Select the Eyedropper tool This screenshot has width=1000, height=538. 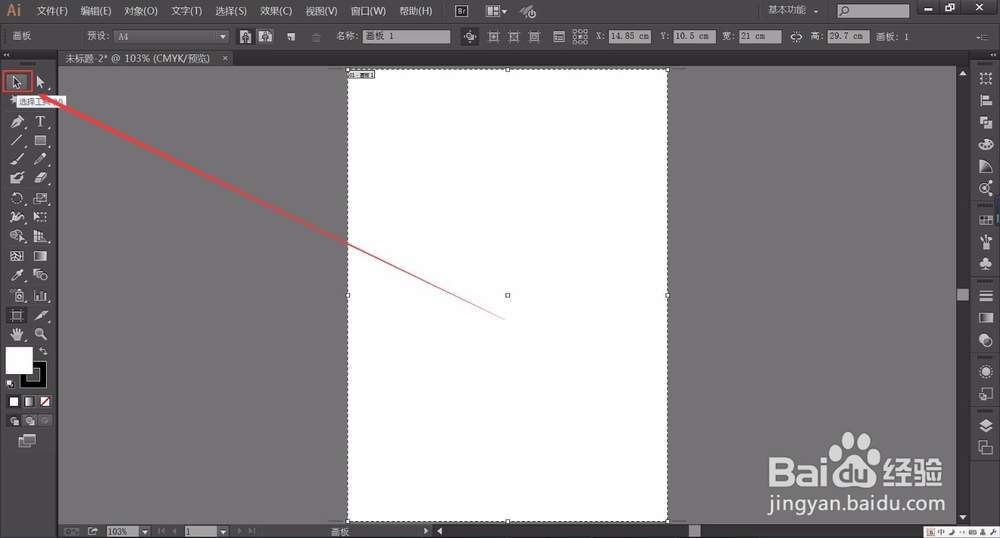coord(17,275)
